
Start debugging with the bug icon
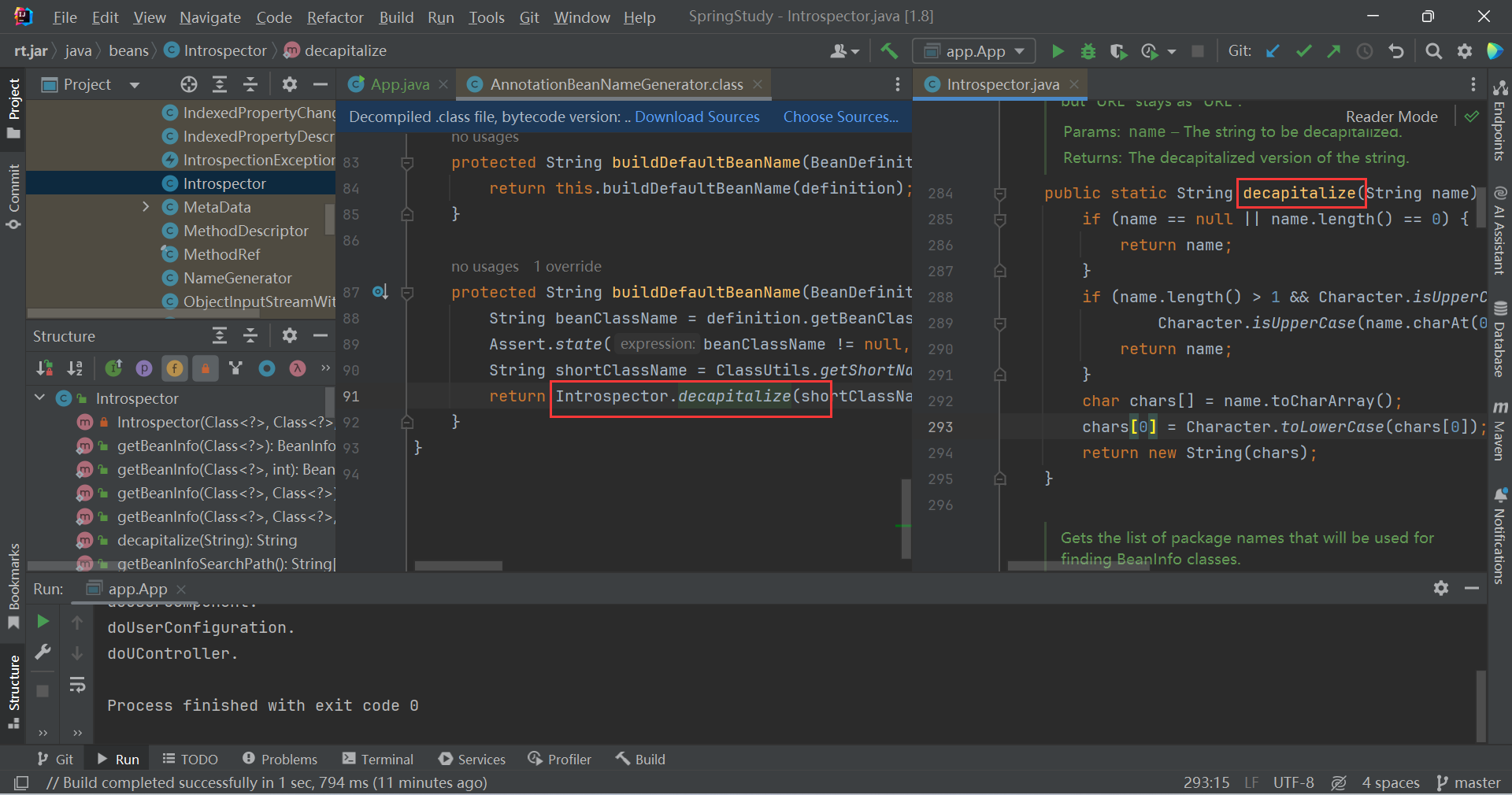pyautogui.click(x=1088, y=51)
